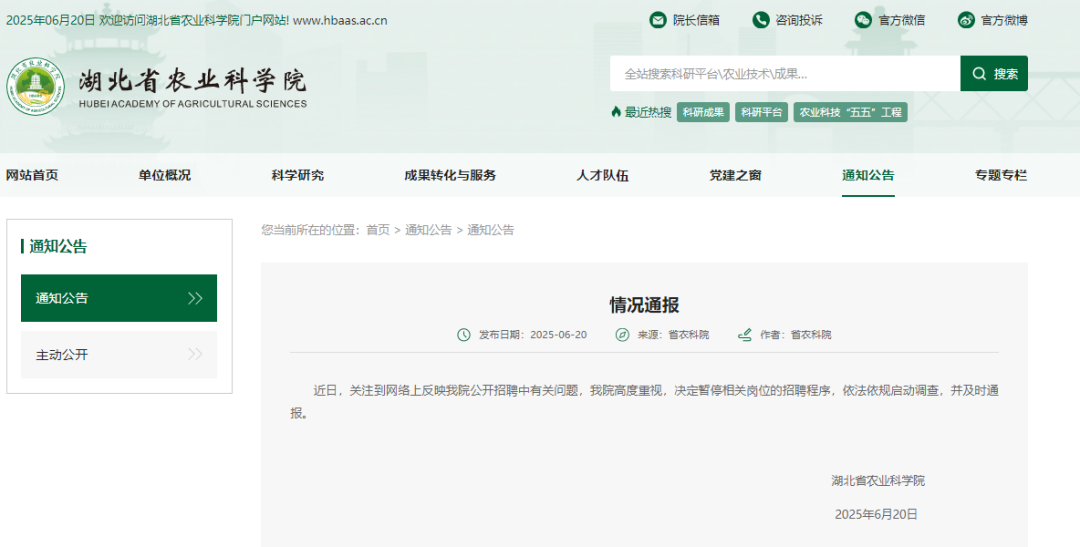Image resolution: width=1080 pixels, height=547 pixels.
Task: Click the 最近热搜 label
Action: [647, 112]
